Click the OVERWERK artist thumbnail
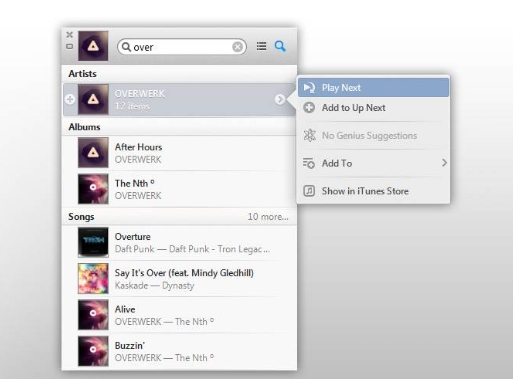513x379 pixels. [93, 99]
